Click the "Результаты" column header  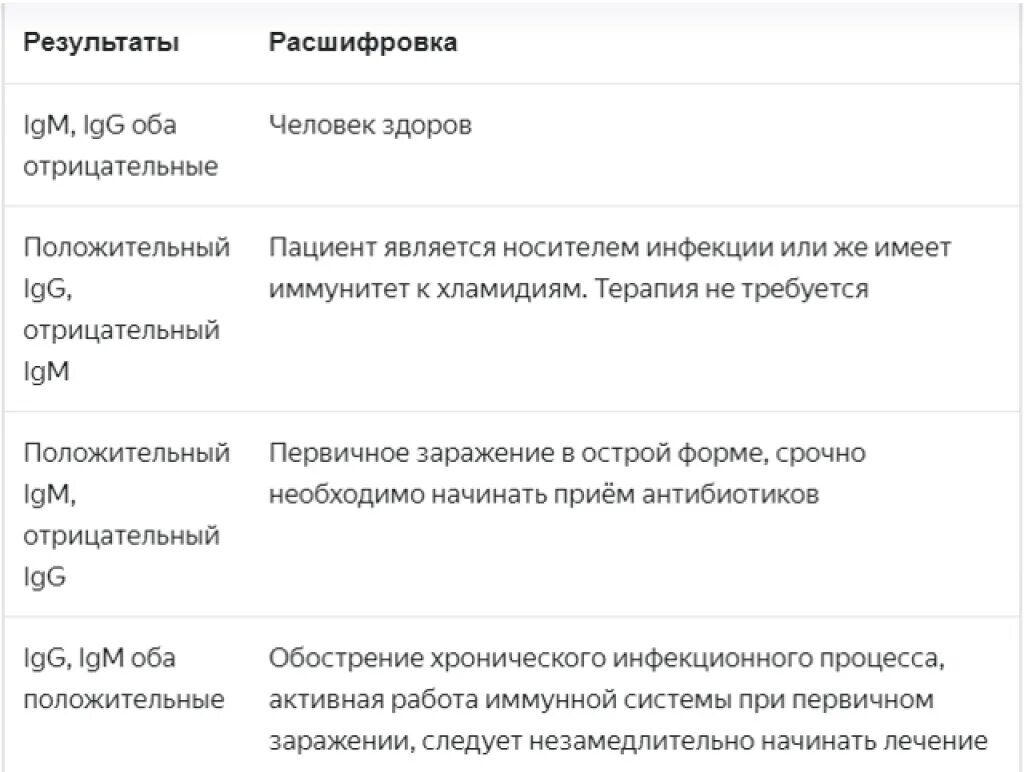(101, 43)
